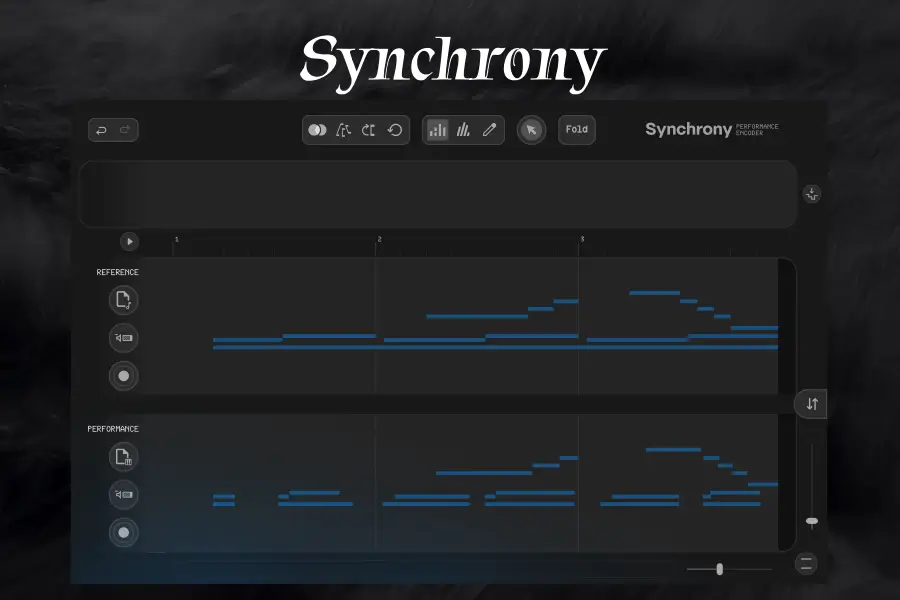Click the vertical zoom slider thumb
Viewport: 900px width, 600px height.
pos(812,521)
